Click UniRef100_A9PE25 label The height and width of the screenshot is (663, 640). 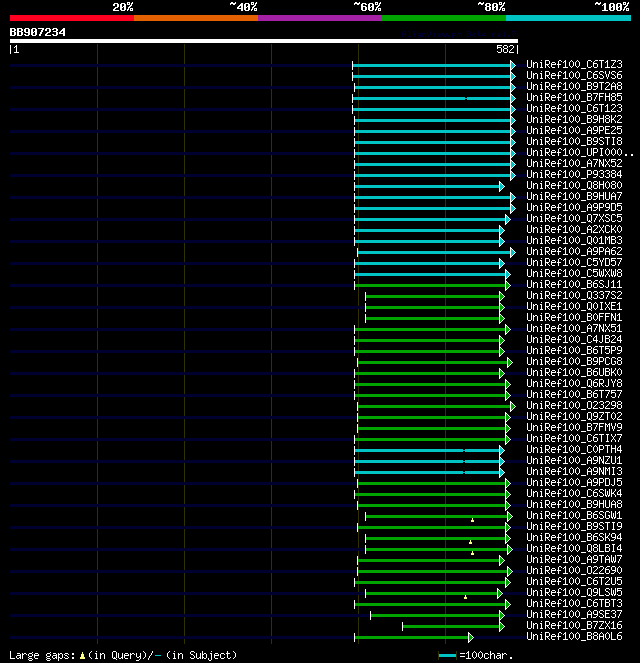coord(574,130)
